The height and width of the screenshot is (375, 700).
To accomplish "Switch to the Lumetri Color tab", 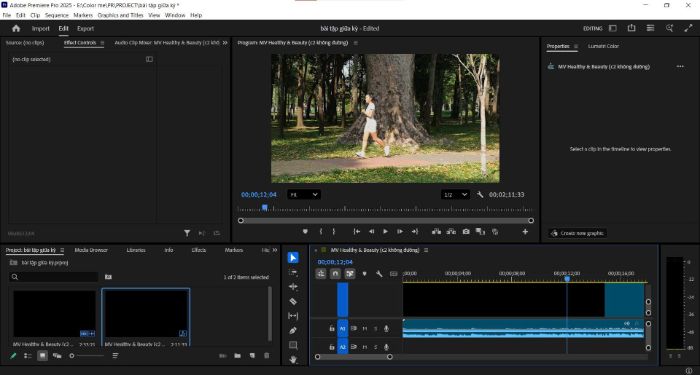I will click(x=603, y=46).
